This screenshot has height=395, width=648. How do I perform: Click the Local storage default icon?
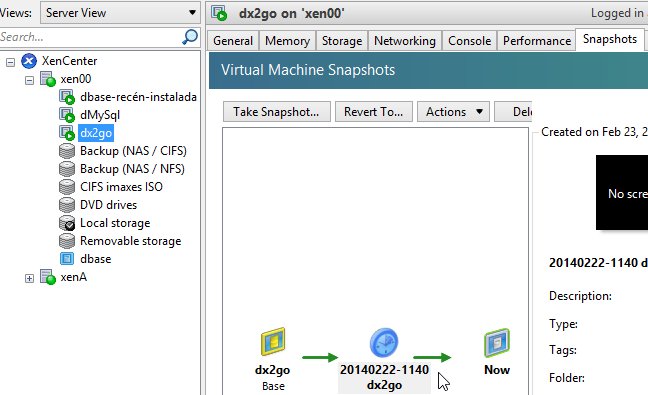point(67,223)
